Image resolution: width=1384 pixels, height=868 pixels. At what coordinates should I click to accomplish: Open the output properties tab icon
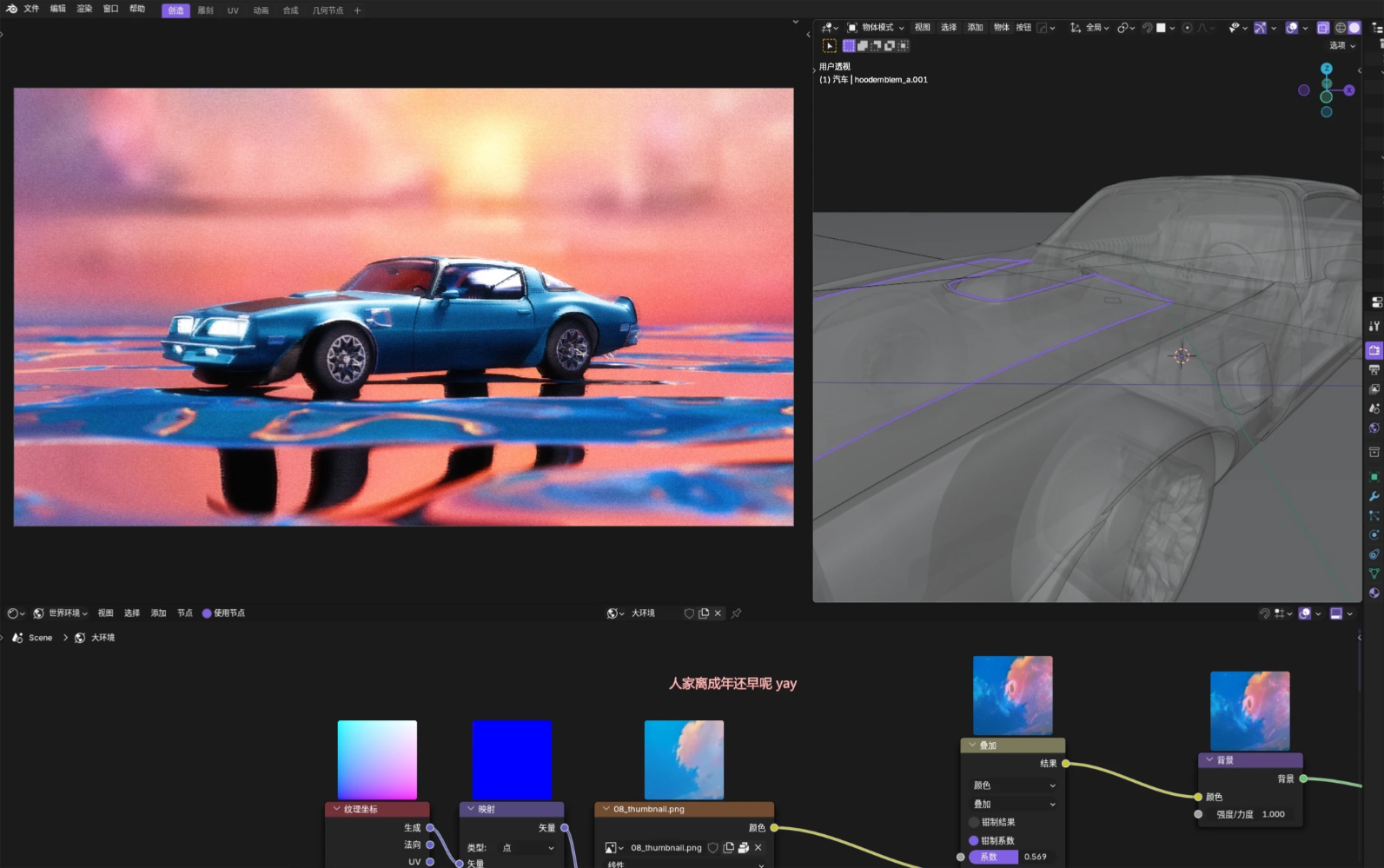coord(1374,370)
